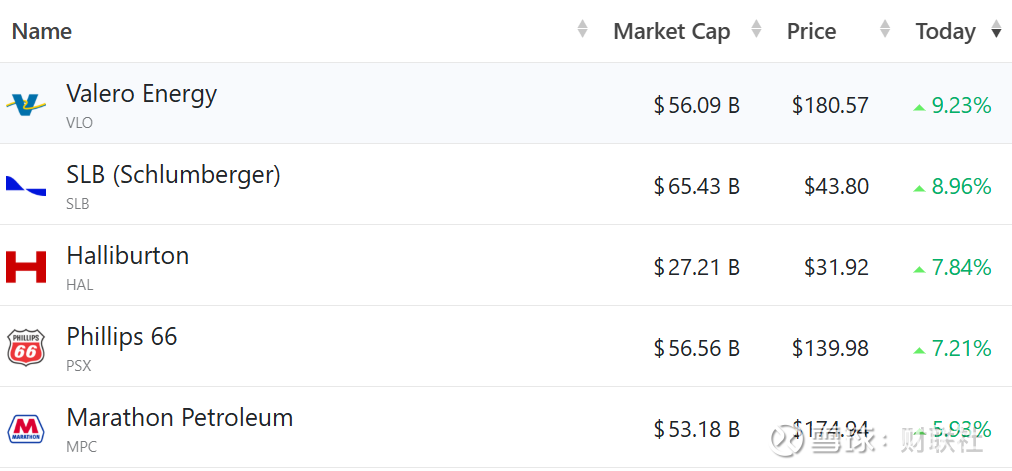Open SLB (Schlumberger) company link

coord(173,175)
